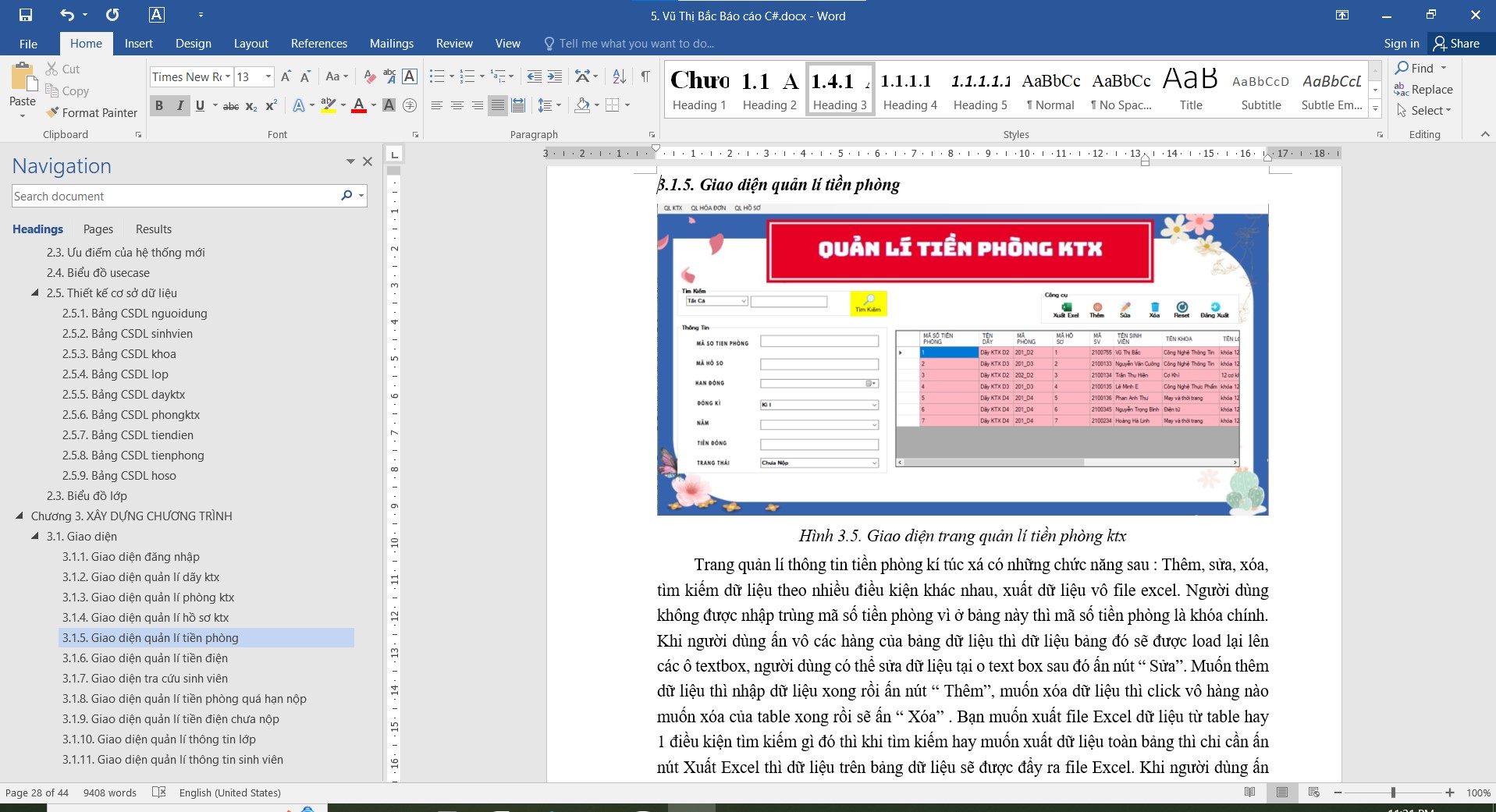This screenshot has height=812, width=1496.
Task: Apply the red font color
Action: (x=359, y=105)
